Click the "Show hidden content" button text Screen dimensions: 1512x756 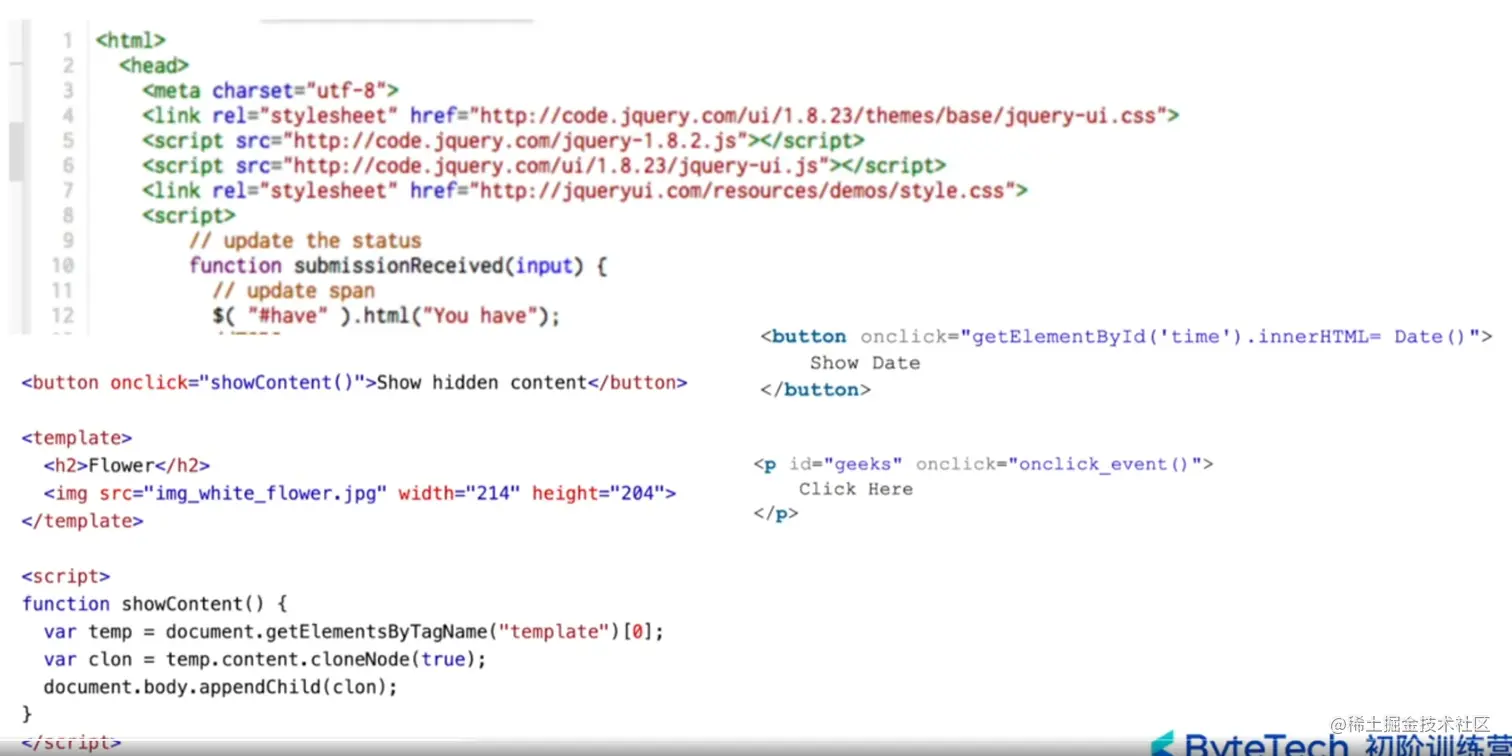(x=482, y=383)
